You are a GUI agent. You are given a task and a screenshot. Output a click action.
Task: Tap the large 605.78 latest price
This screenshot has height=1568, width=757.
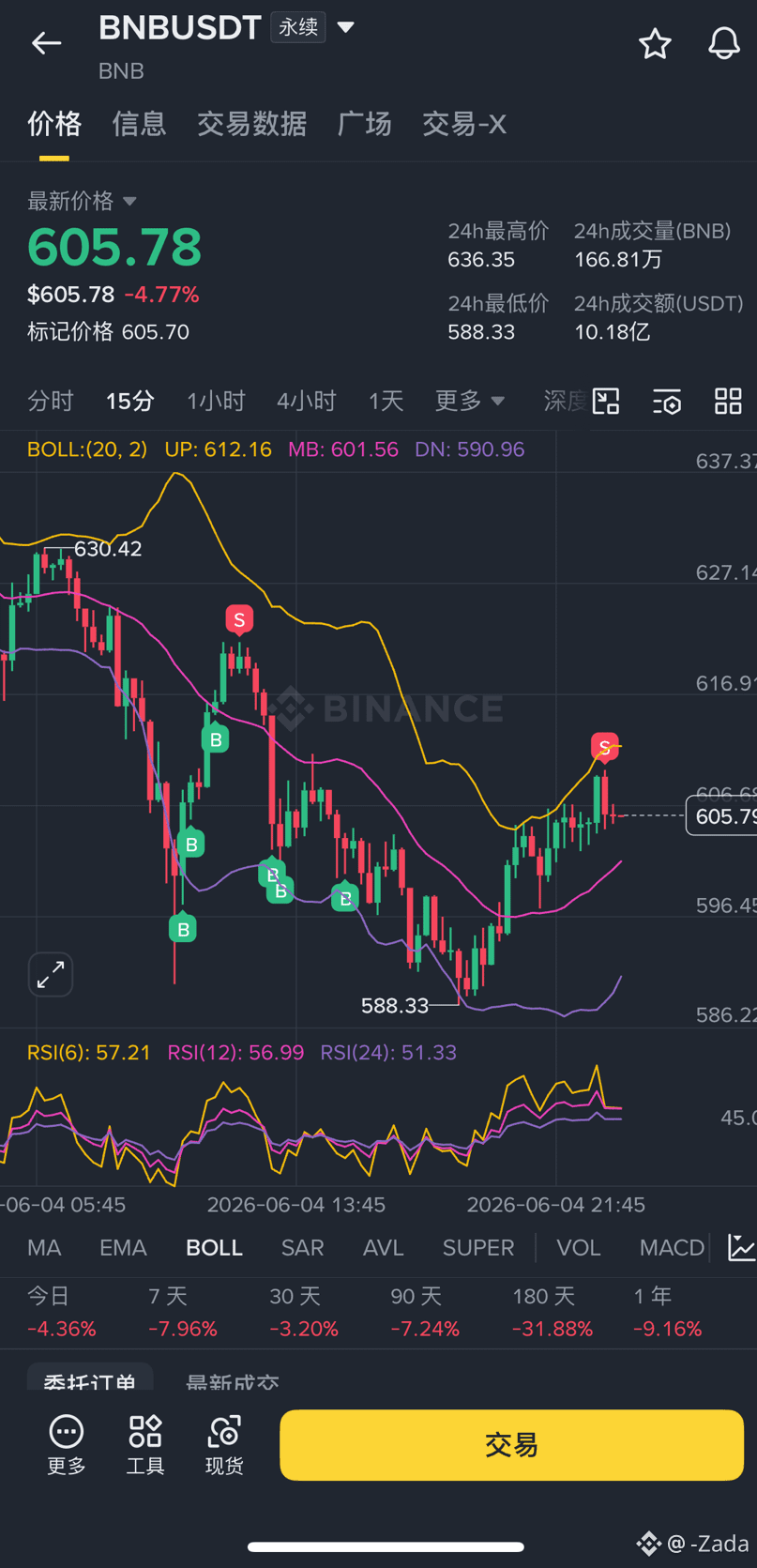click(x=114, y=247)
